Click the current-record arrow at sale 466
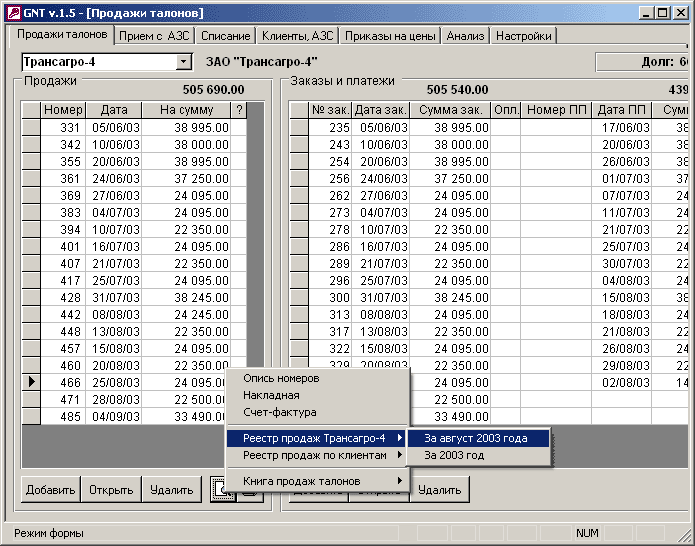Image resolution: width=695 pixels, height=546 pixels. point(31,382)
